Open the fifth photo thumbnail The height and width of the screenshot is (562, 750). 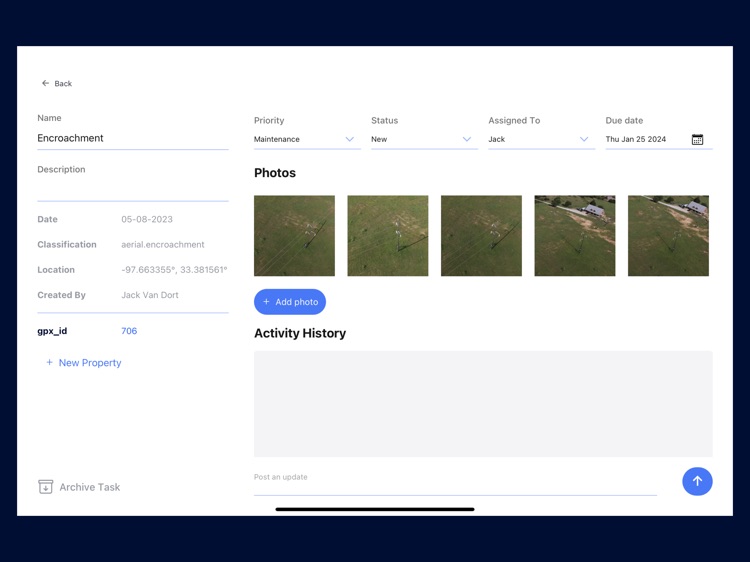668,236
